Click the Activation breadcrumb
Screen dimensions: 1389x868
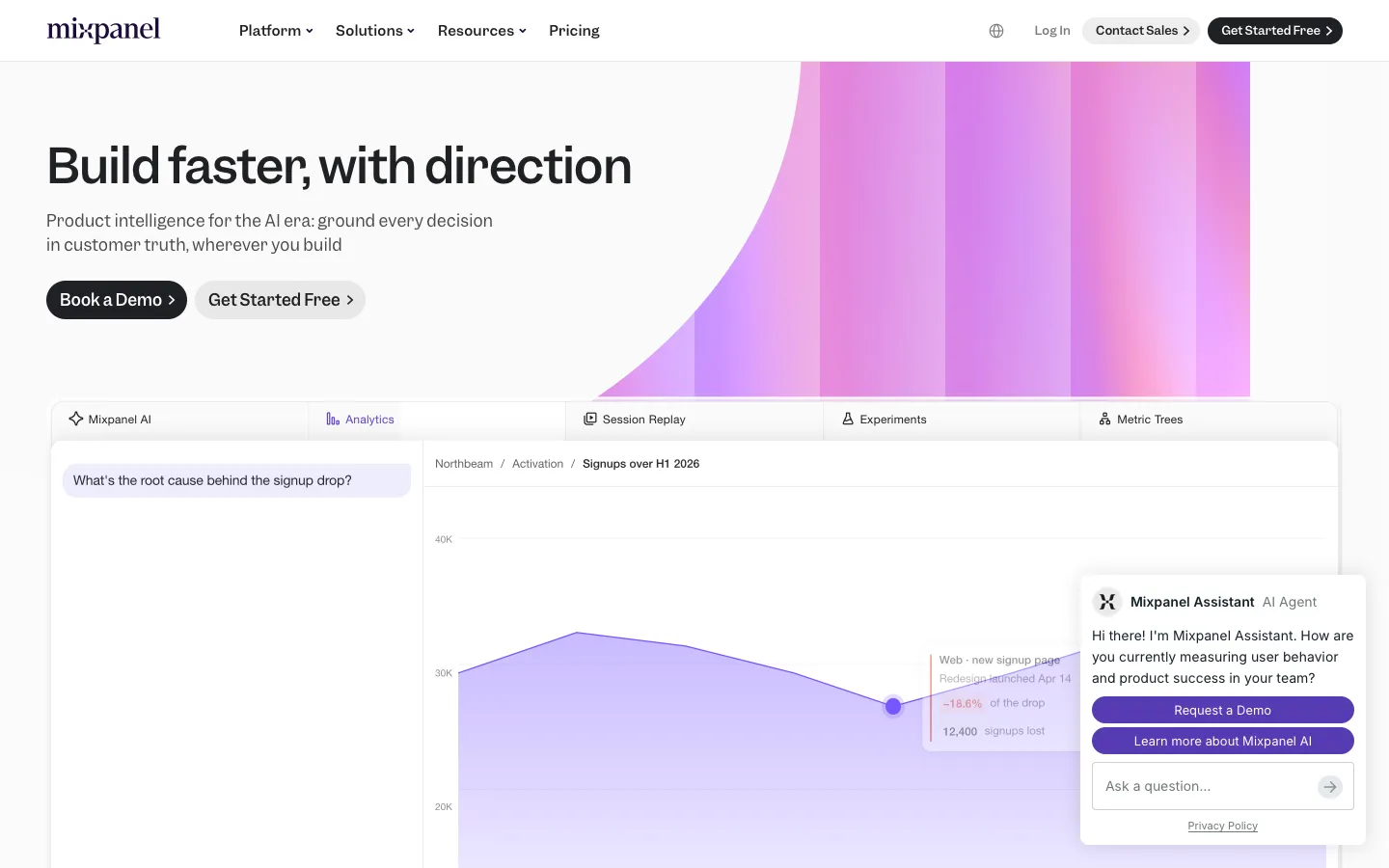tap(537, 464)
